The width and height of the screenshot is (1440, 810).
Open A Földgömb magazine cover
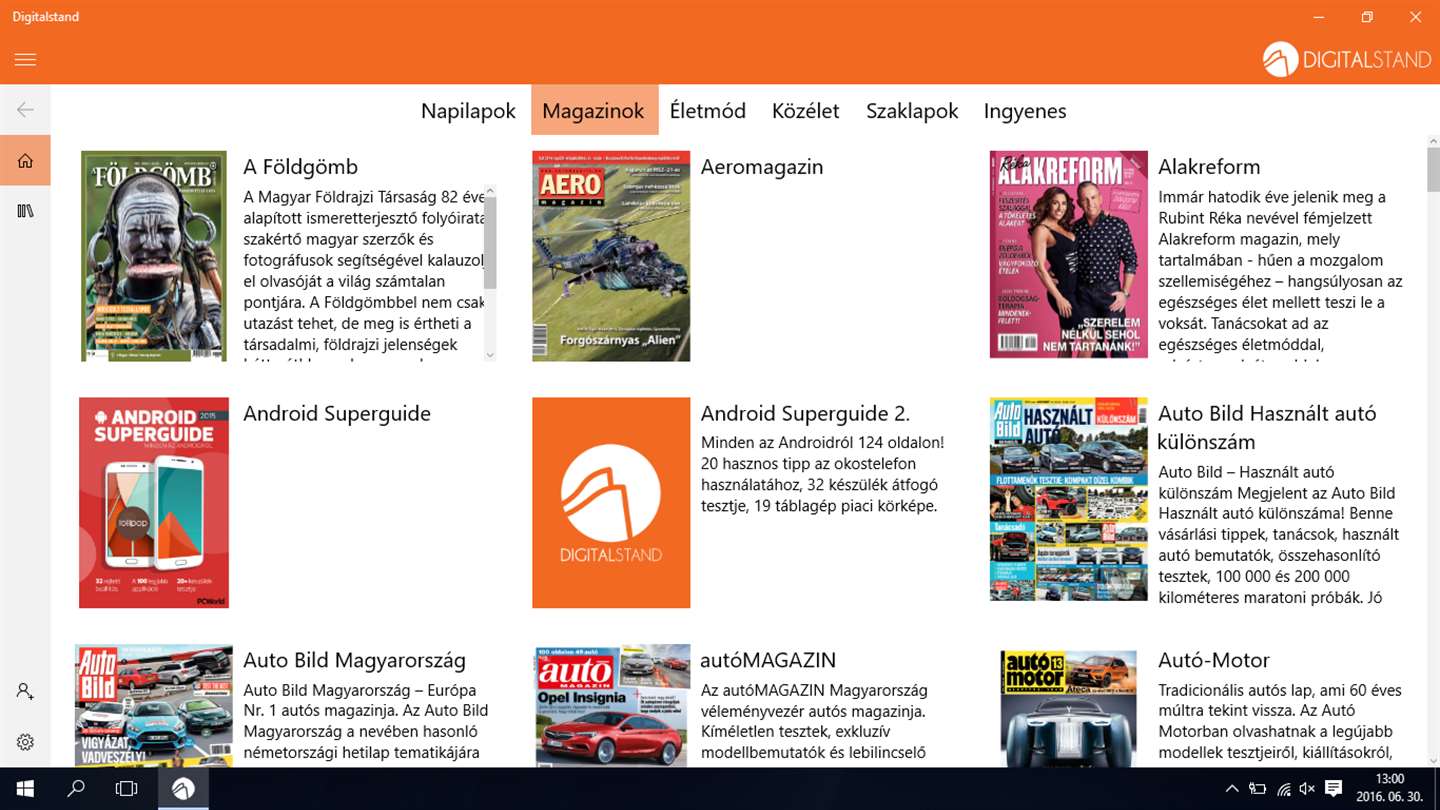coord(154,256)
